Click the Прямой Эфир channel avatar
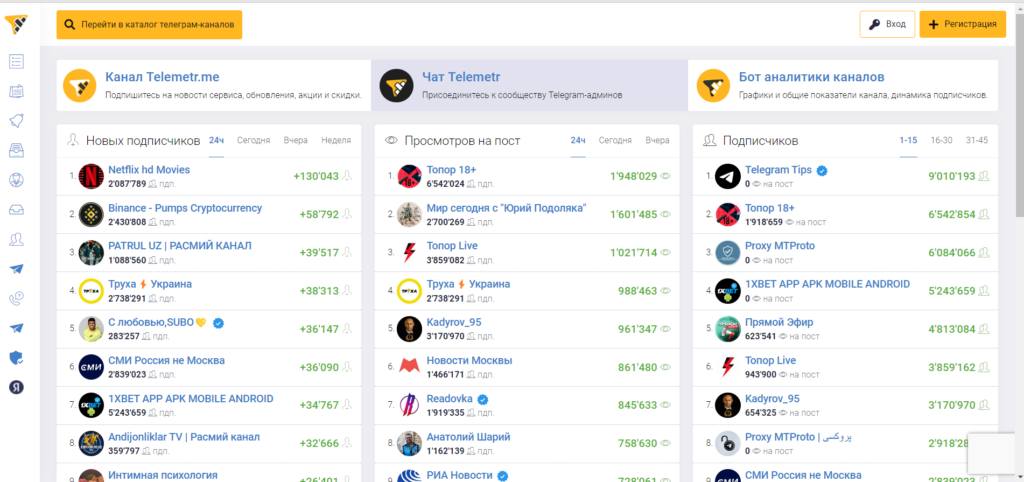This screenshot has width=1024, height=482. pos(728,329)
